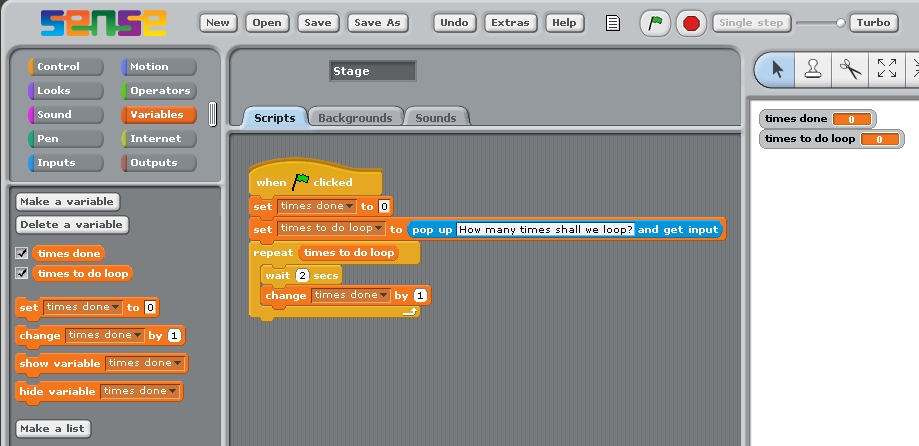919x446 pixels.
Task: Click the times done reporter block in palette
Action: tap(69, 253)
